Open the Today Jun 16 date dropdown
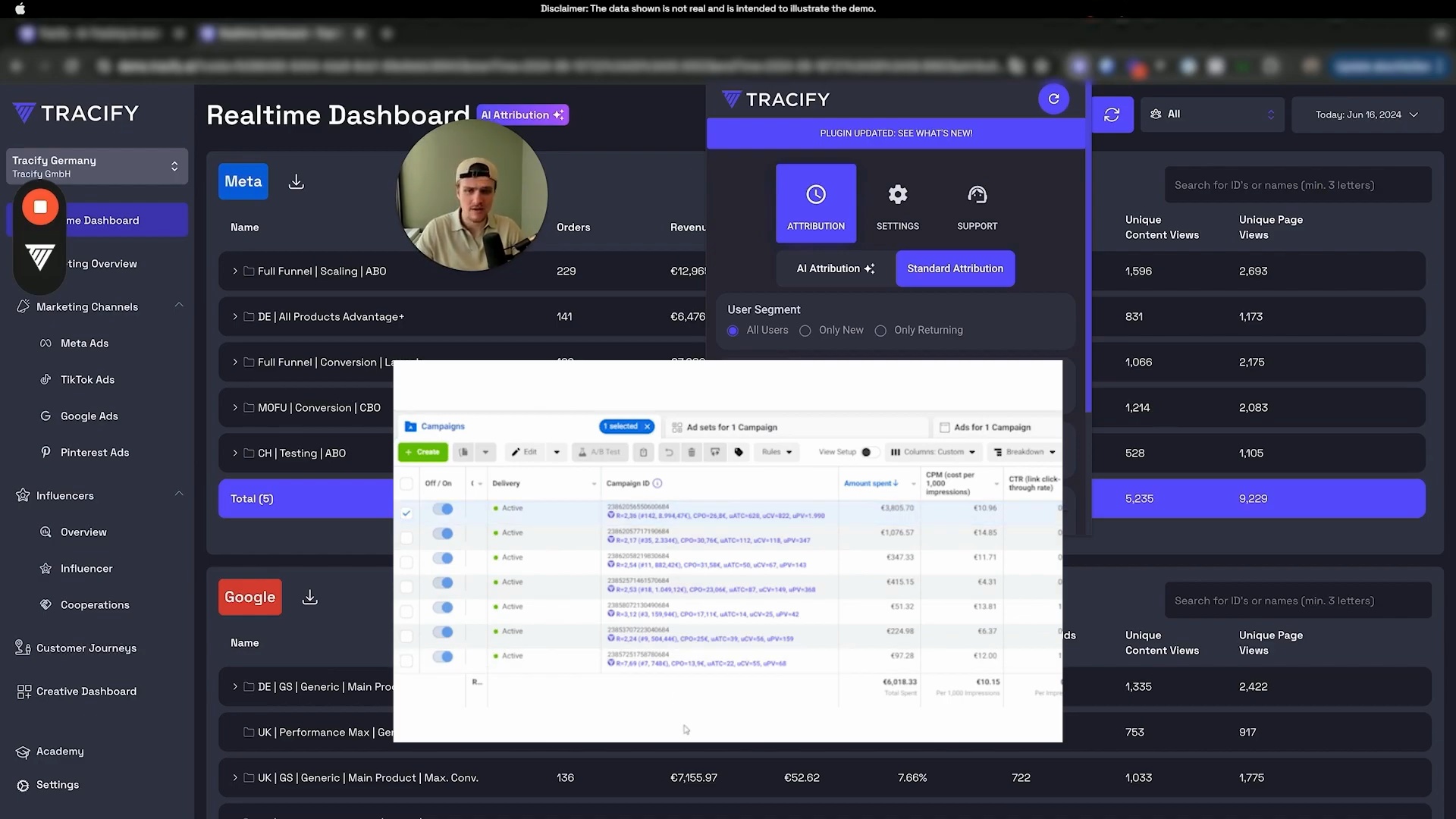This screenshot has height=819, width=1456. [1367, 115]
